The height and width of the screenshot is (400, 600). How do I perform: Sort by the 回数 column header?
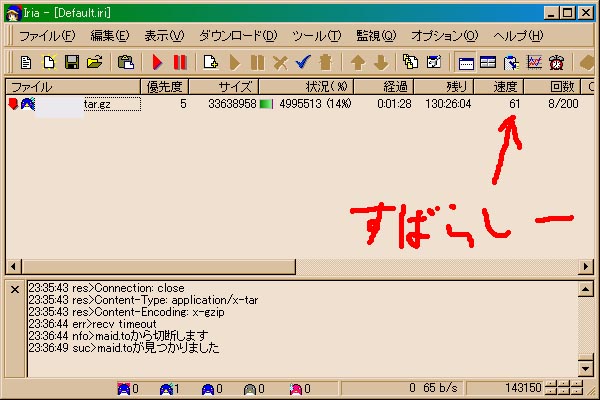coord(552,87)
